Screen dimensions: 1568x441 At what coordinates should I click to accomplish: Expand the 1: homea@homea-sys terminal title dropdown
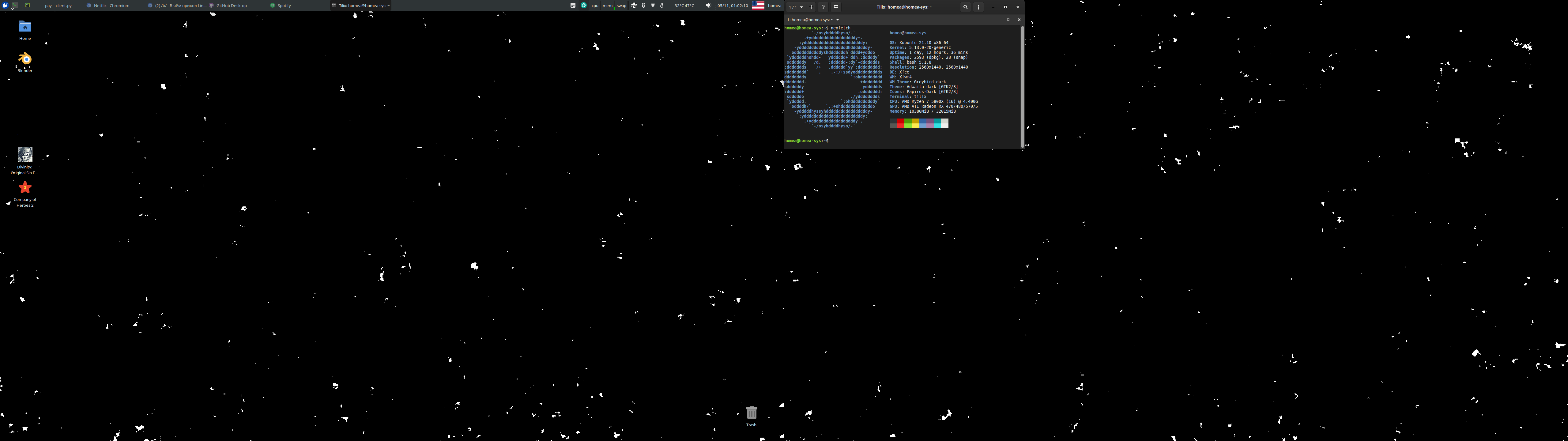point(838,20)
